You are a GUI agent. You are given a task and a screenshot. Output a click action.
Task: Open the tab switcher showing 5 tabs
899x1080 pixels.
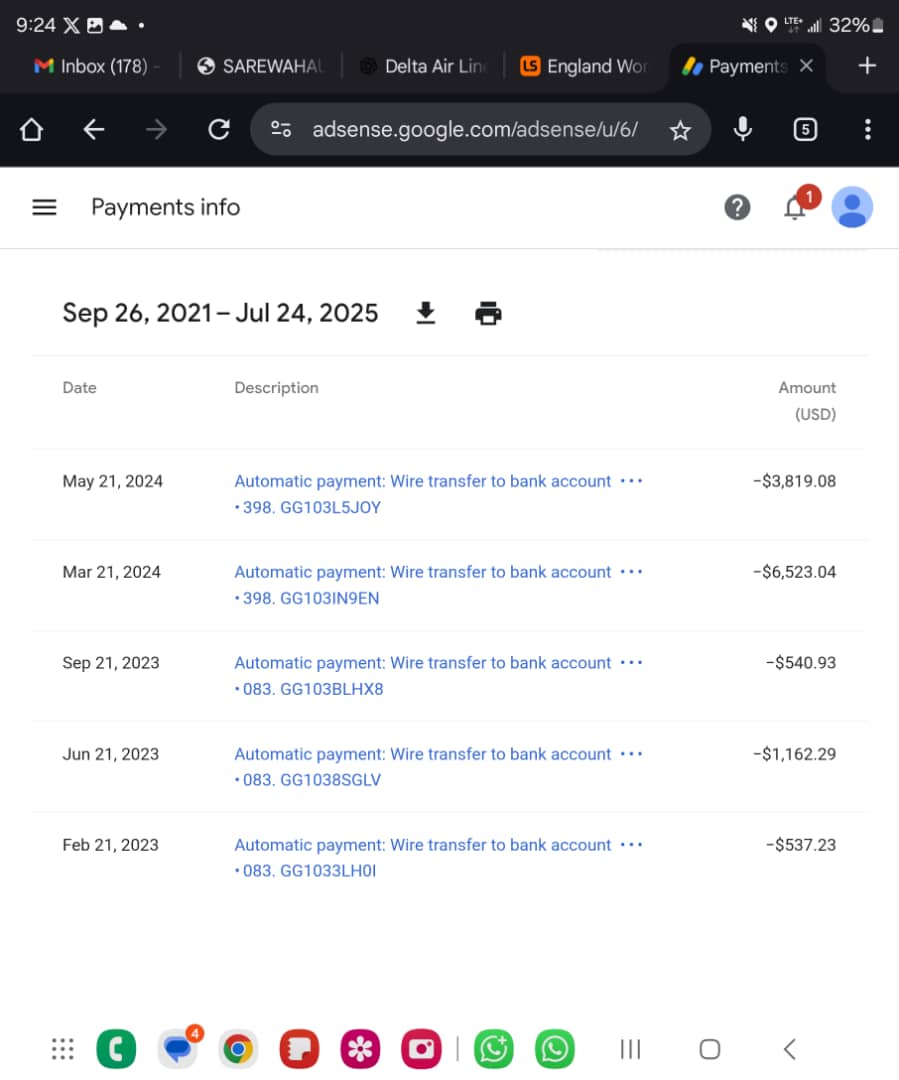pos(805,130)
